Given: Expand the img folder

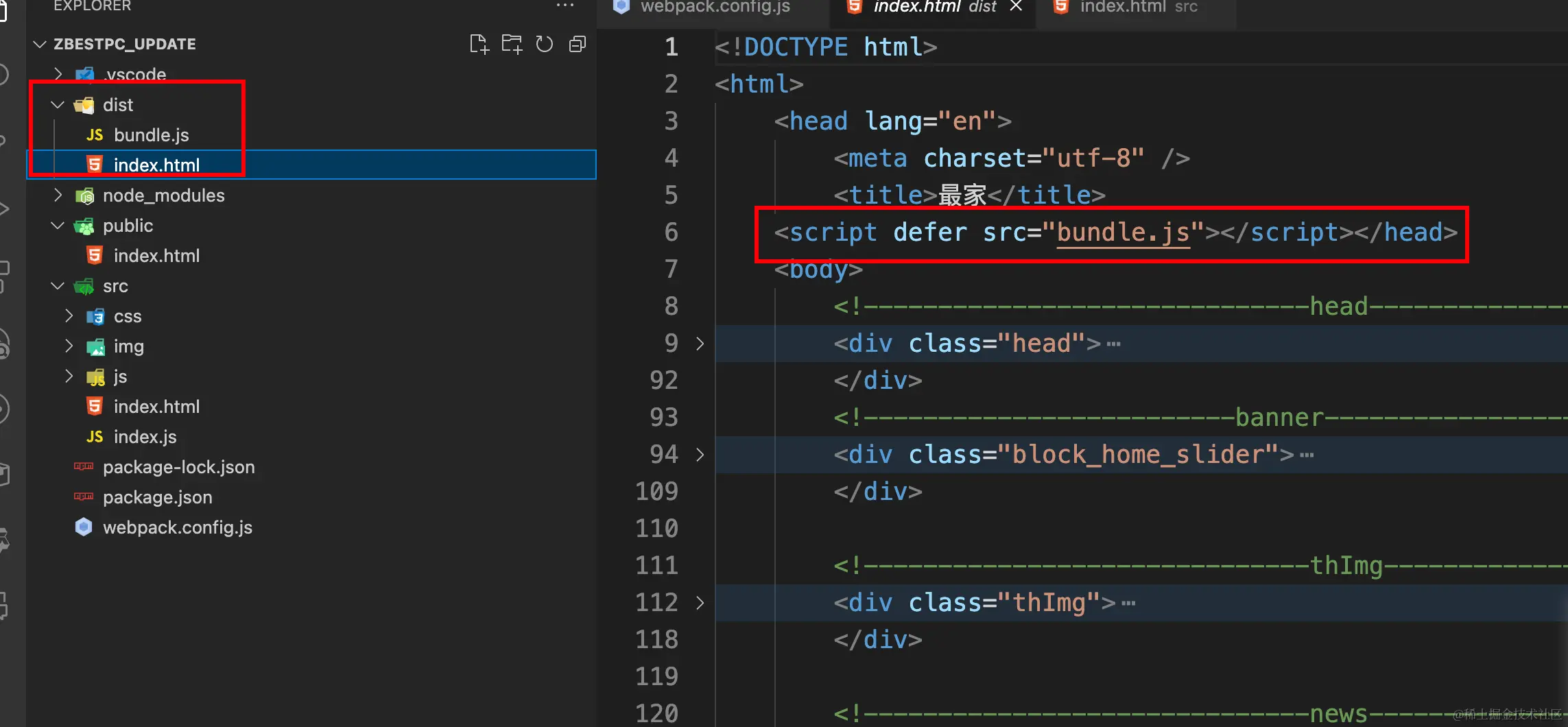Looking at the screenshot, I should [x=69, y=346].
